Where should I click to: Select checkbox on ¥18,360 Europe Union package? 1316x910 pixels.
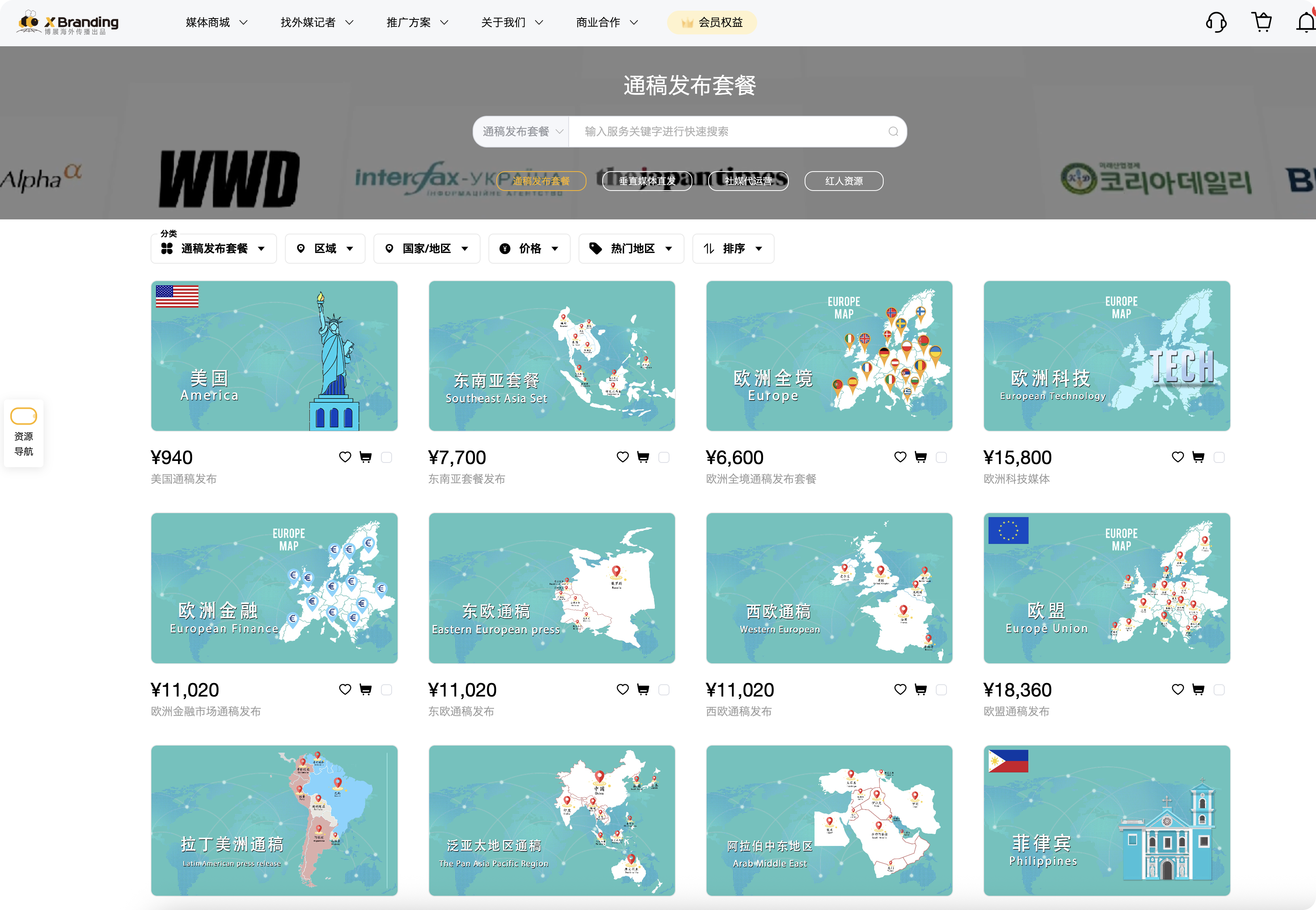tap(1219, 690)
